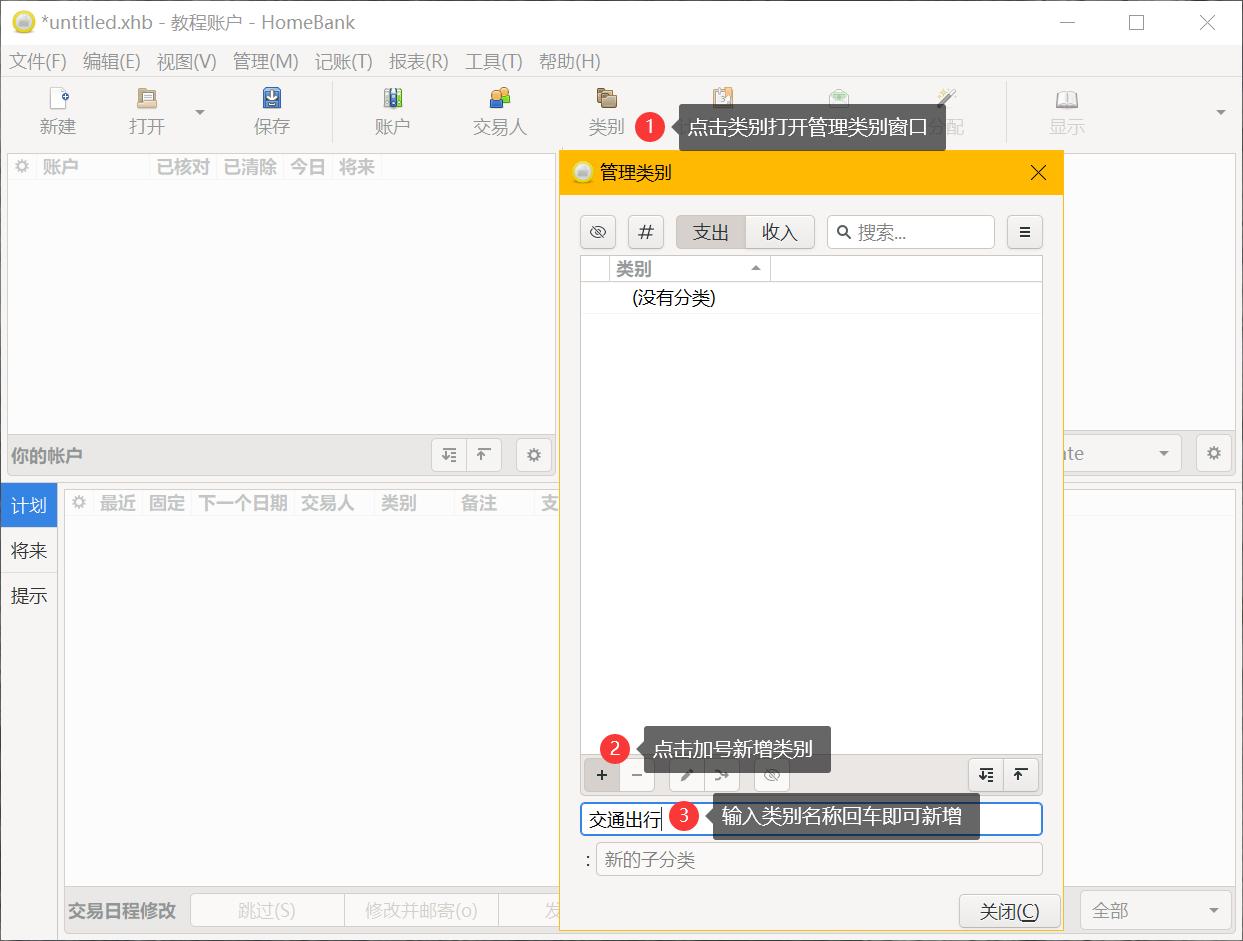The height and width of the screenshot is (941, 1243).
Task: Create a new file with 新建 icon
Action: tap(57, 110)
